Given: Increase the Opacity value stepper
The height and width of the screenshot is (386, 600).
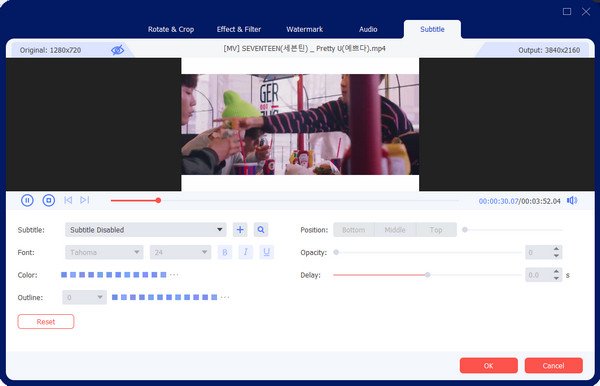Looking at the screenshot, I should tap(556, 249).
